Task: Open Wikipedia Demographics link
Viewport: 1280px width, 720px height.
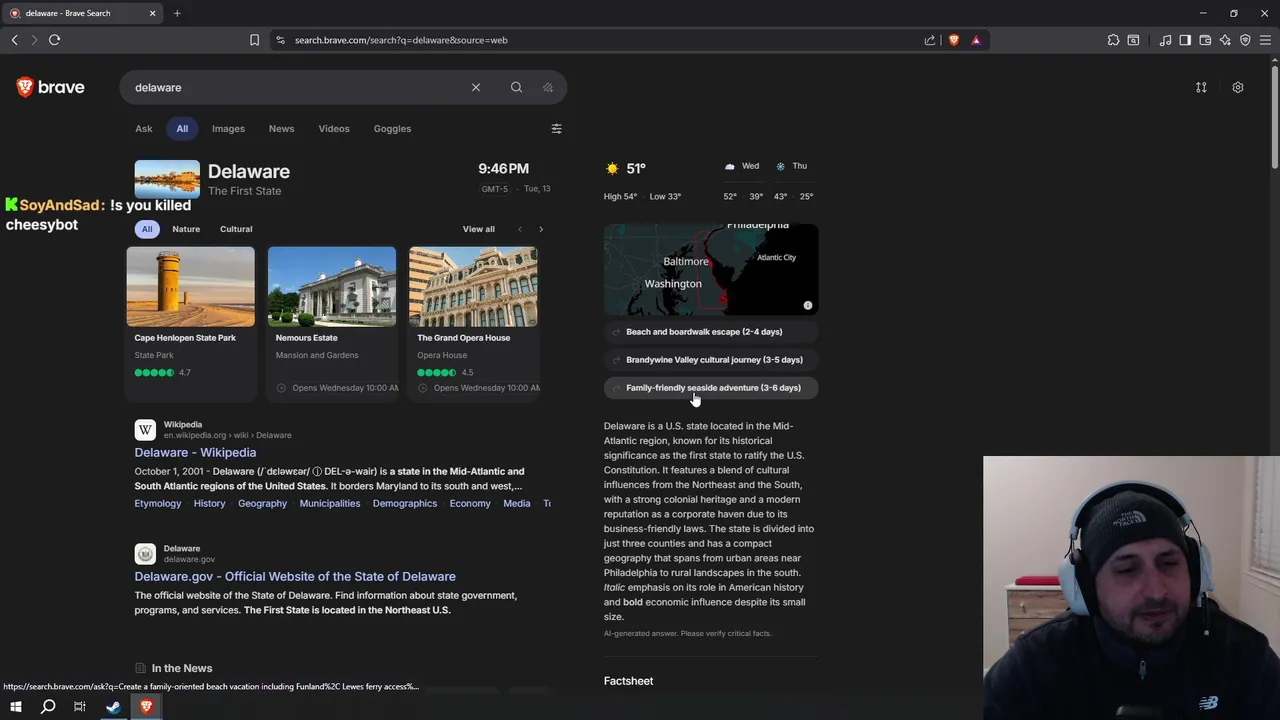Action: (x=404, y=503)
